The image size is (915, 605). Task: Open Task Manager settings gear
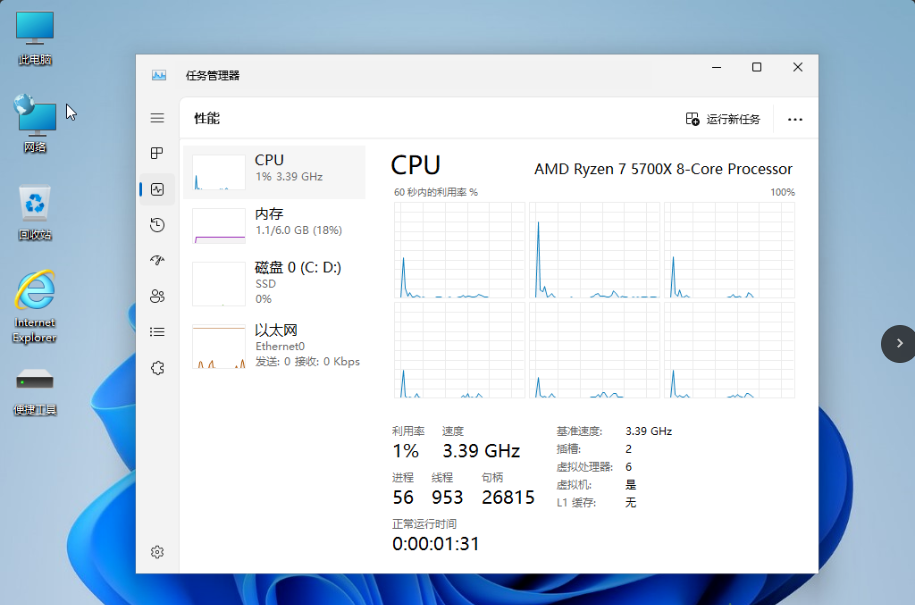pyautogui.click(x=157, y=552)
